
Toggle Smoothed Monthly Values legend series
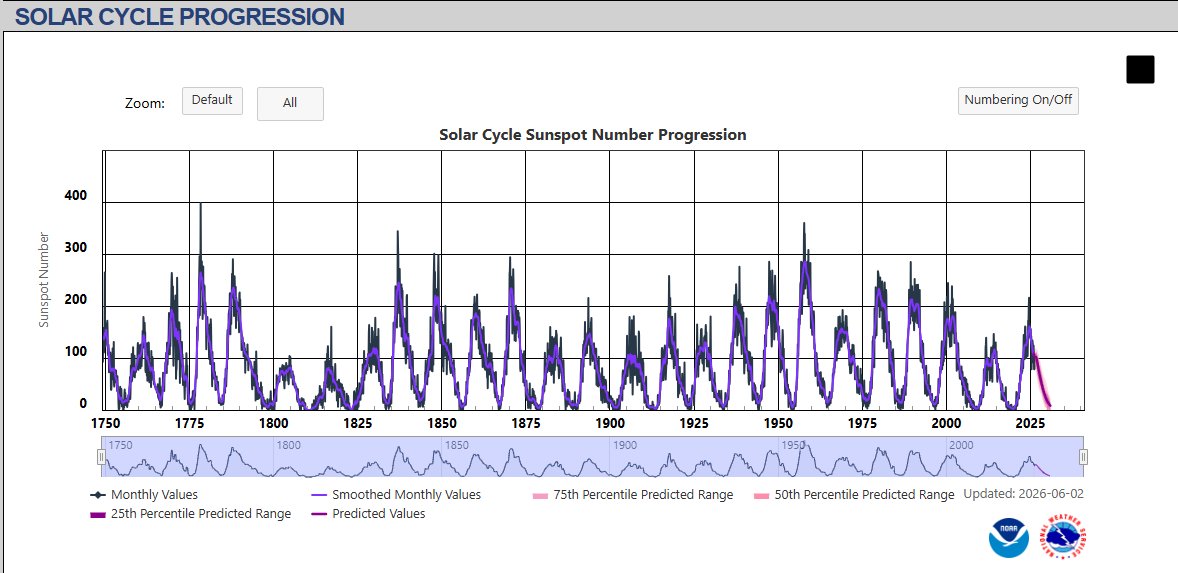[x=396, y=495]
